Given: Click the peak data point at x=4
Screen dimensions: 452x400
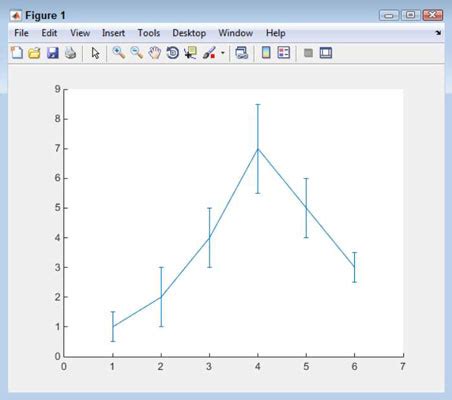Looking at the screenshot, I should 258,149.
